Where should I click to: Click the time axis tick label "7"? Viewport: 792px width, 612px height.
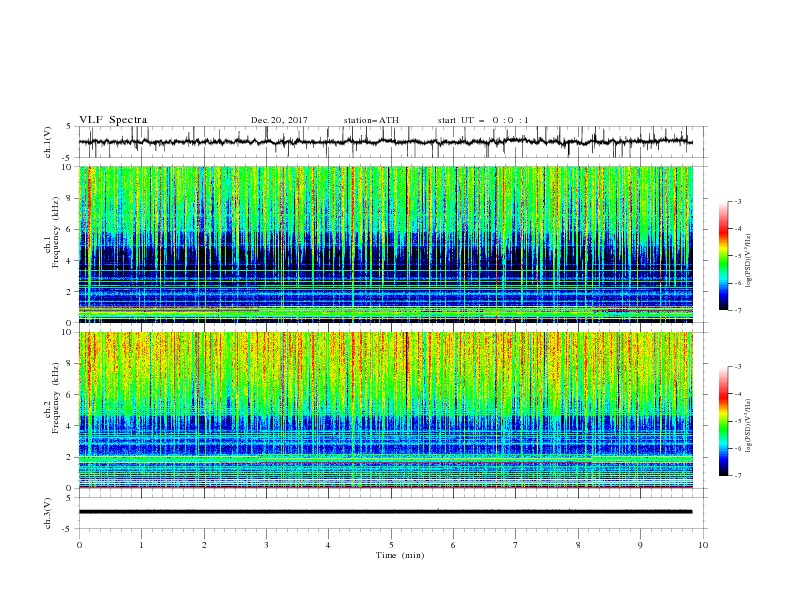516,545
